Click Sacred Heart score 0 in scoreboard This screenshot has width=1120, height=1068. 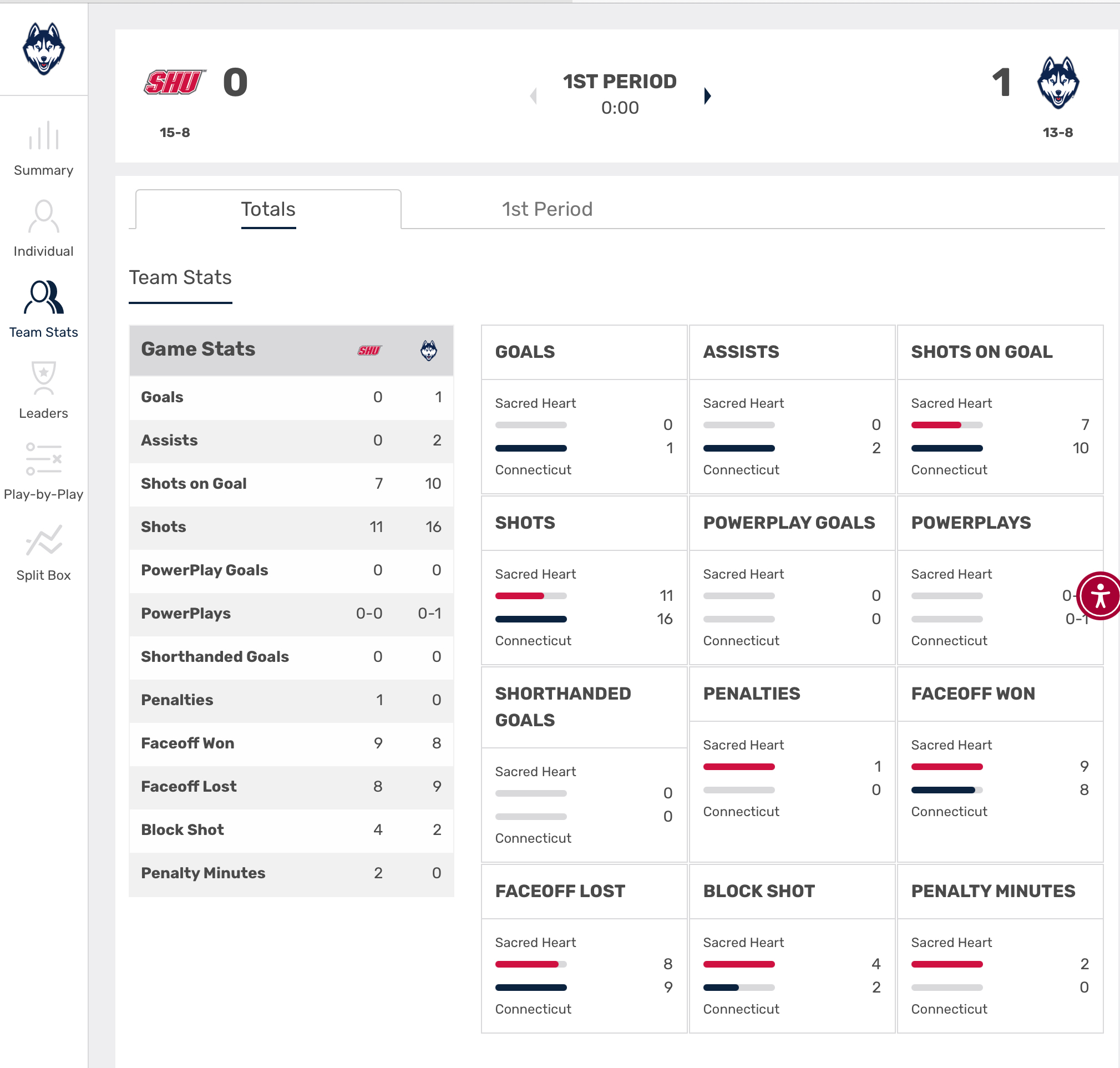tap(235, 83)
